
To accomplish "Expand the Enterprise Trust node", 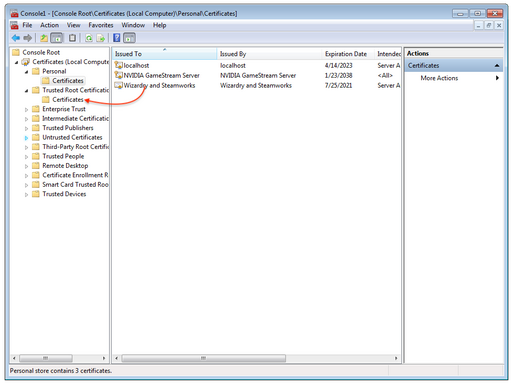I will click(26, 109).
